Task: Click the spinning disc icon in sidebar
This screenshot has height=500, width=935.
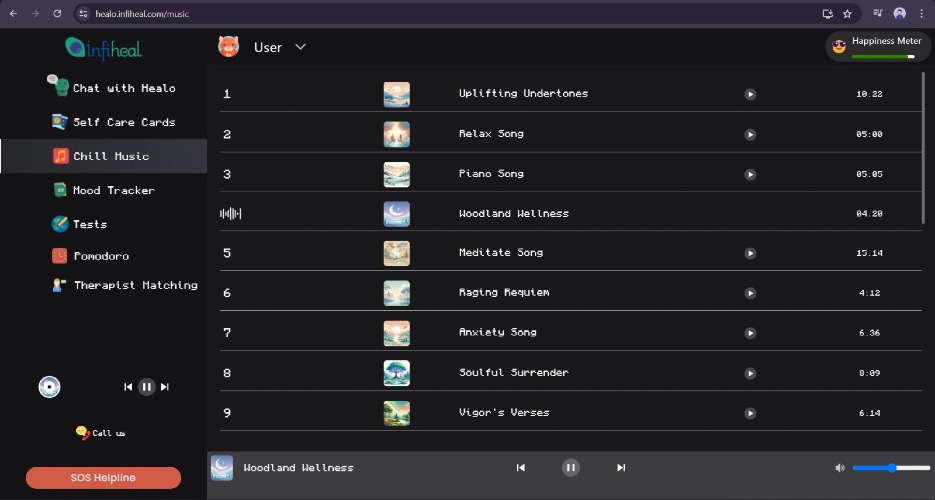Action: coord(49,387)
